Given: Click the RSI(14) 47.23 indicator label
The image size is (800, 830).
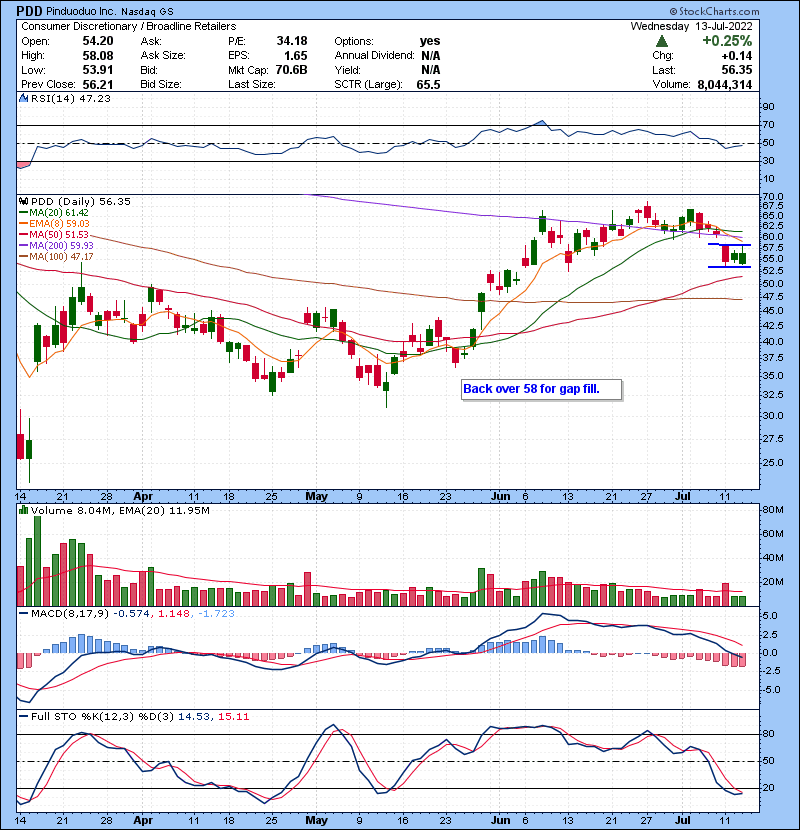Looking at the screenshot, I should (70, 98).
